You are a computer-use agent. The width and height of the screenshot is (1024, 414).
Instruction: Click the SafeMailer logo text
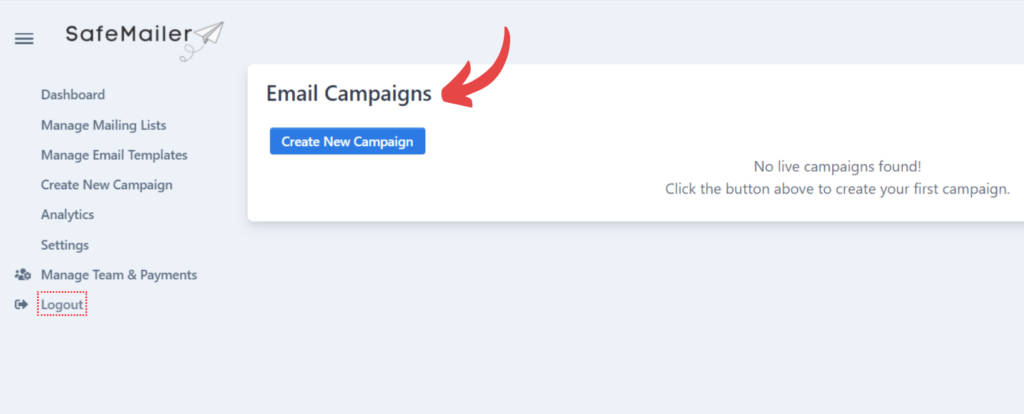click(129, 34)
